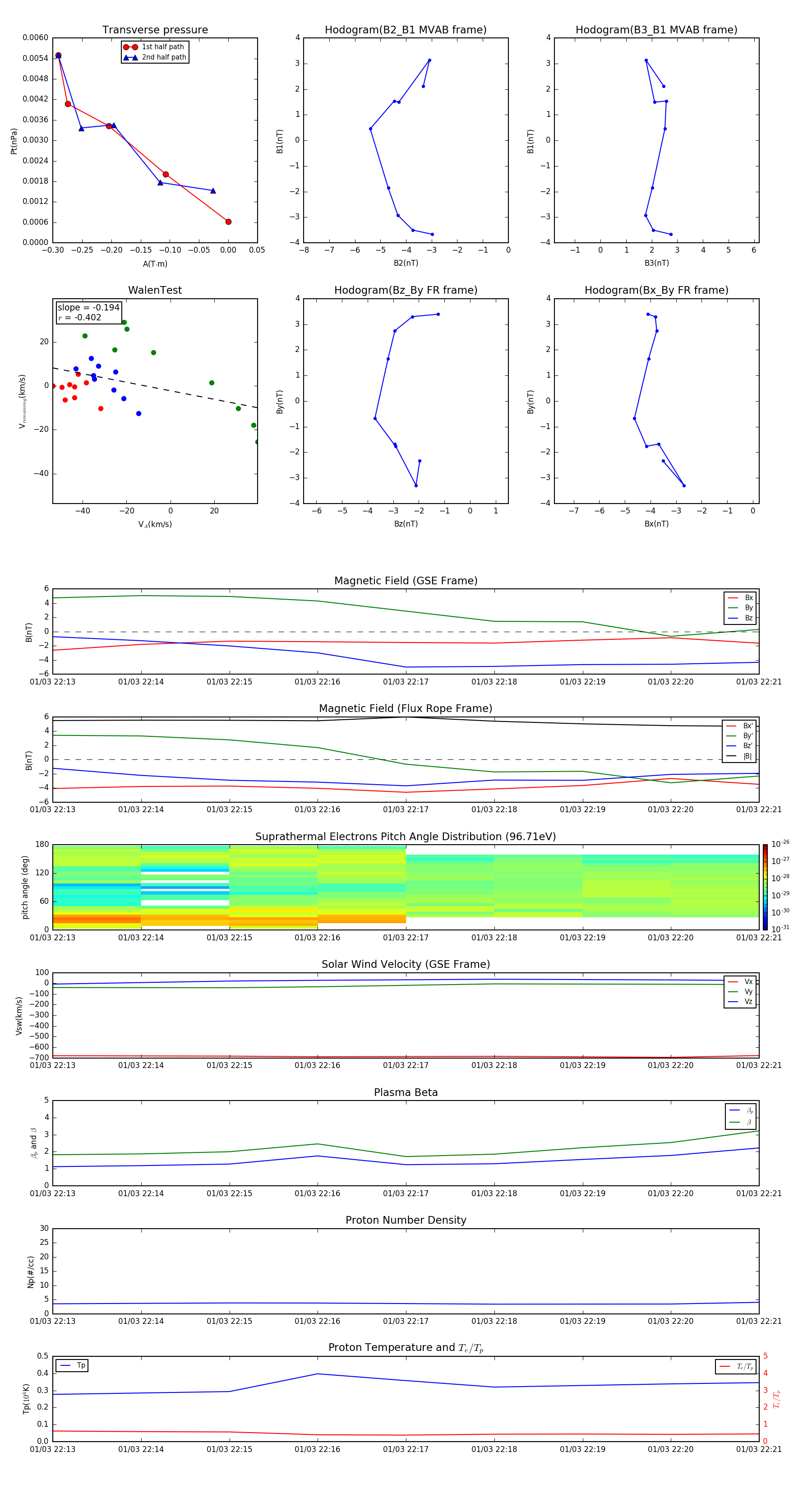812x1489 pixels.
Task: Select the By' entry in Flux Rope legend
Action: pos(739,736)
